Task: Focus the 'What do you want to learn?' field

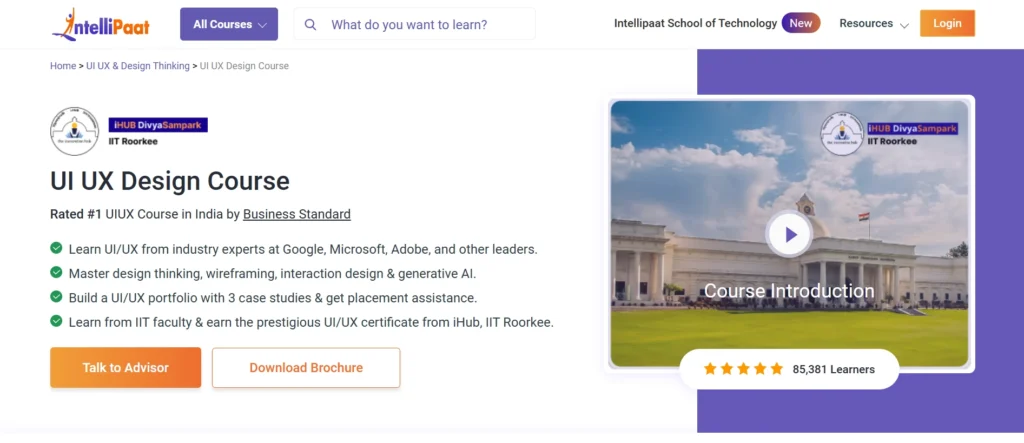Action: (414, 24)
